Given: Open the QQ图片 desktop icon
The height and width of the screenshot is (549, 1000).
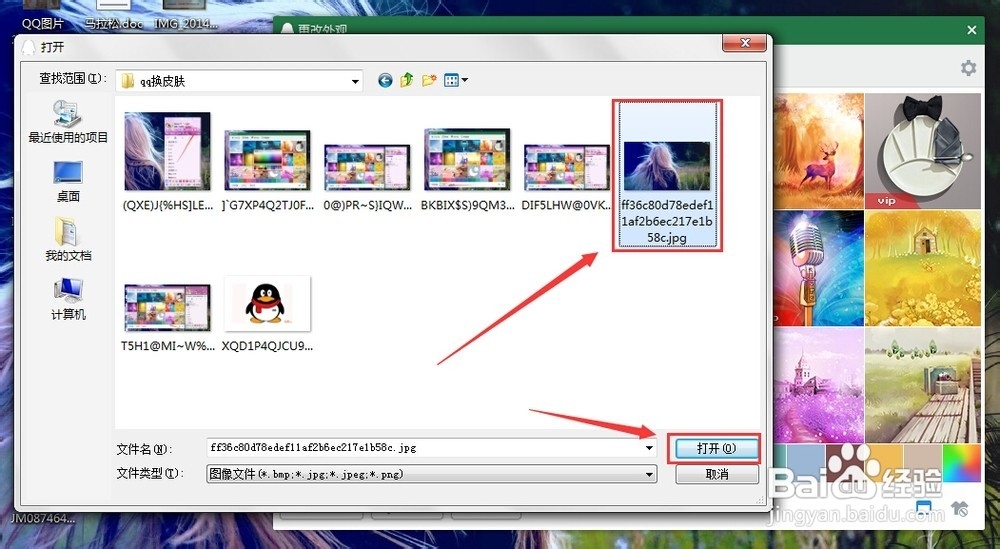Looking at the screenshot, I should point(42,17).
